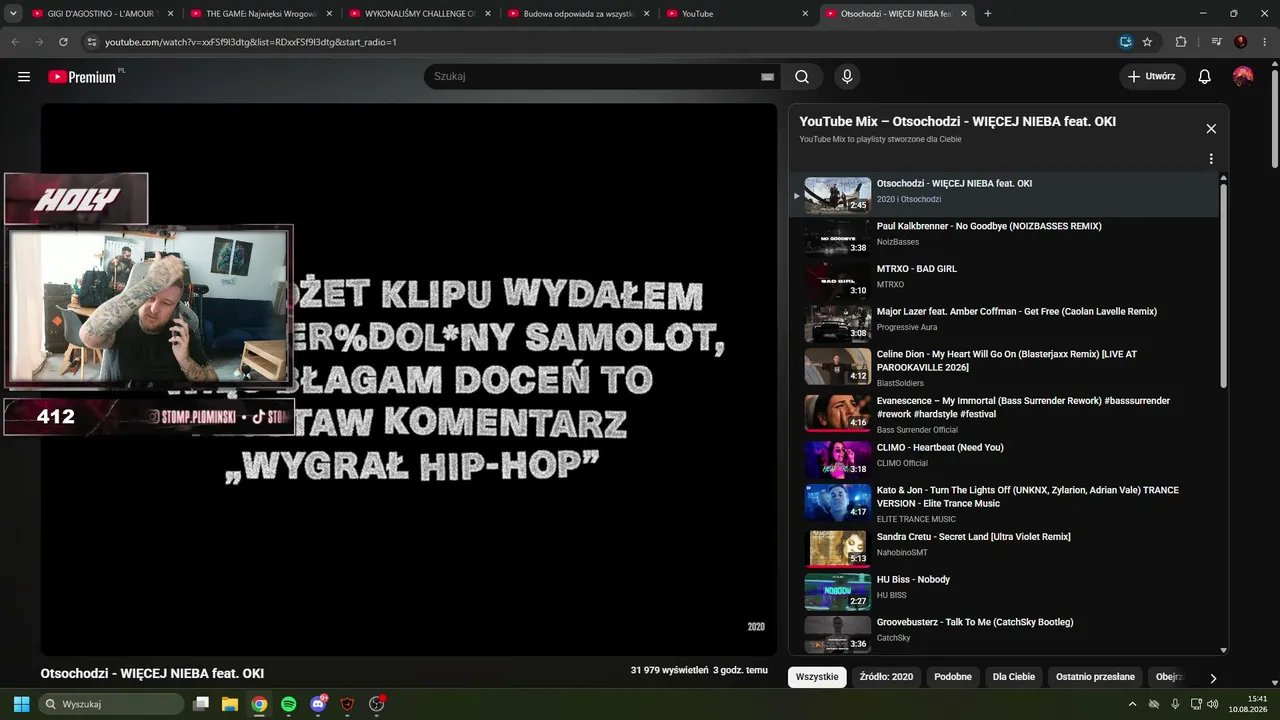Click the address bar URL

(x=251, y=42)
